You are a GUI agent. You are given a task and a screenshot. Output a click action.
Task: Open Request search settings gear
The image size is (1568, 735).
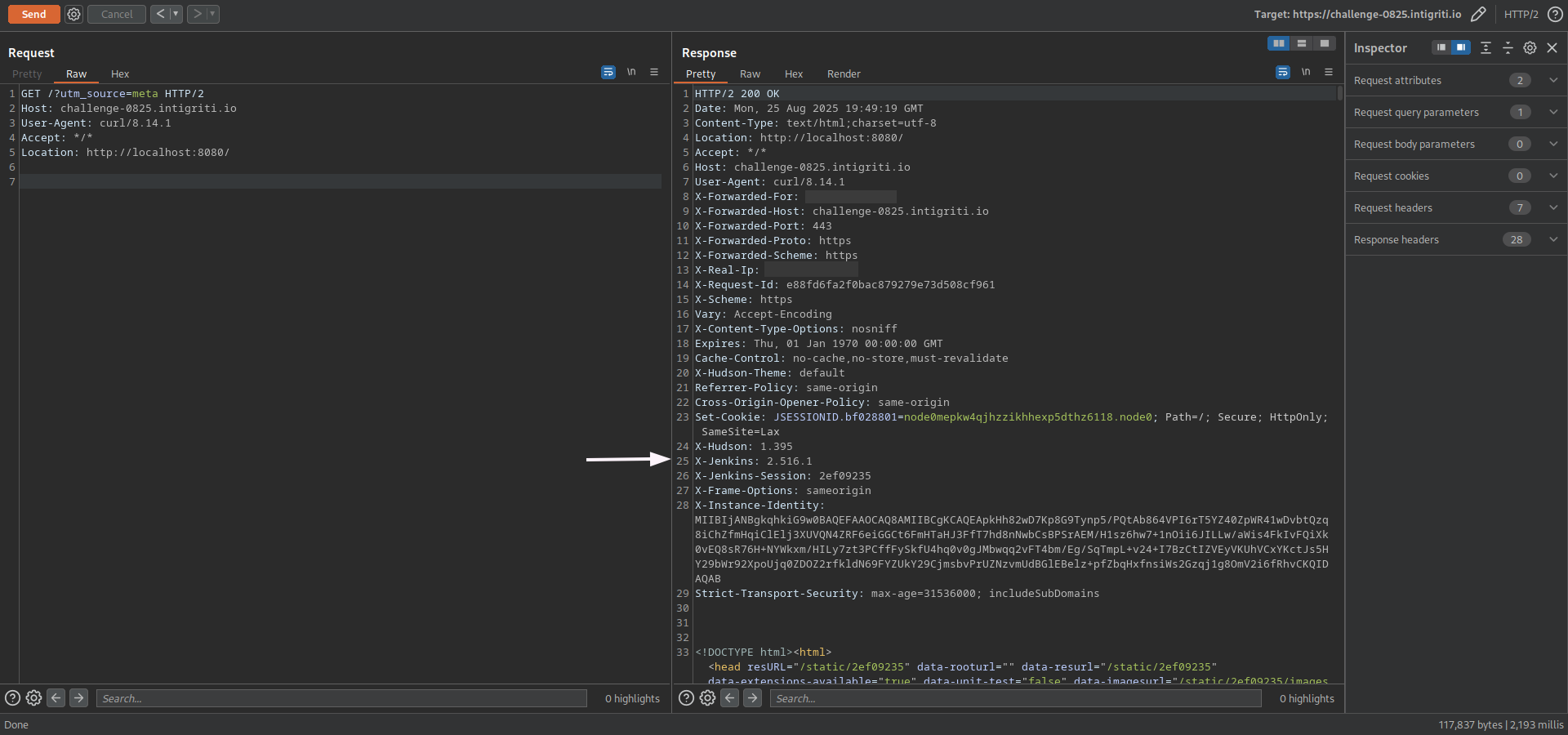33,698
